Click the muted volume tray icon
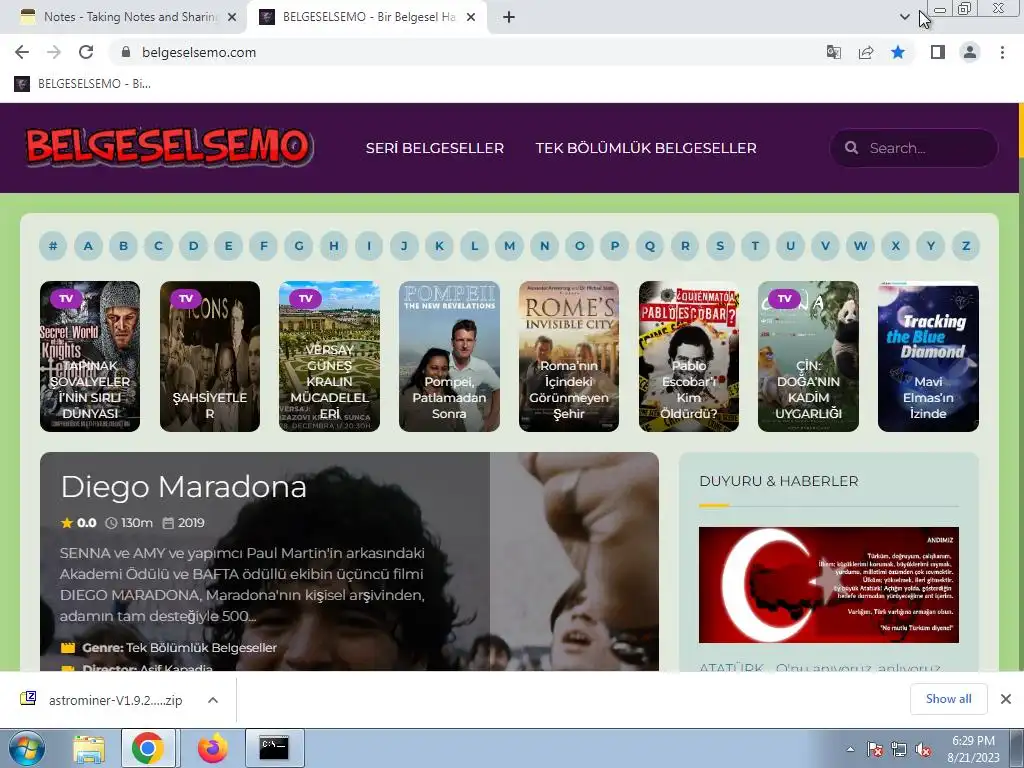1024x768 pixels. tap(923, 750)
